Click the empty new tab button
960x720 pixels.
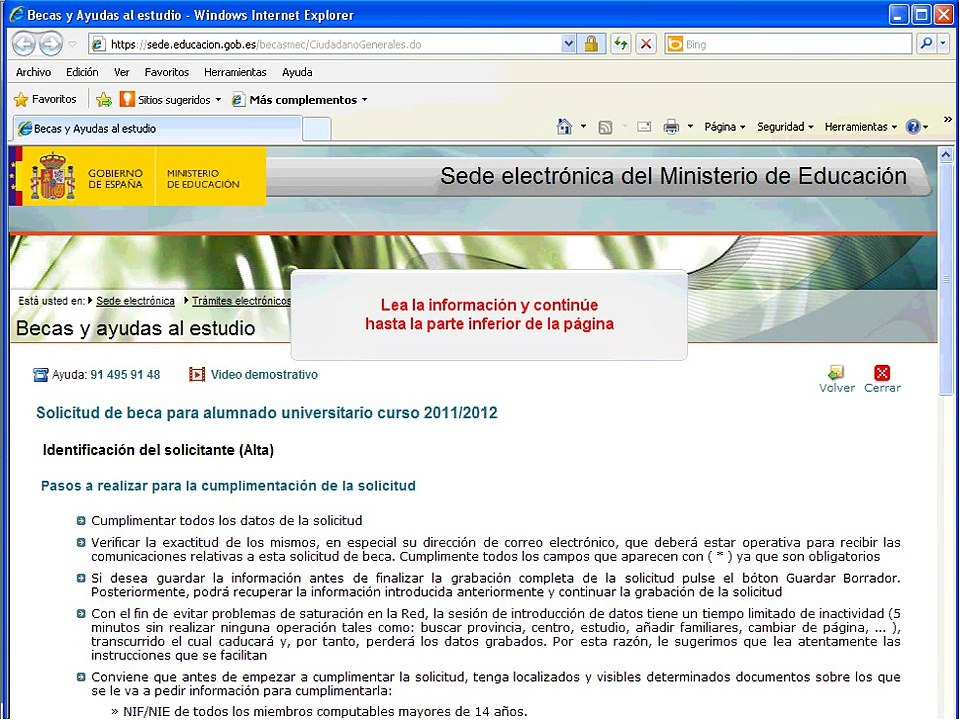pos(317,129)
